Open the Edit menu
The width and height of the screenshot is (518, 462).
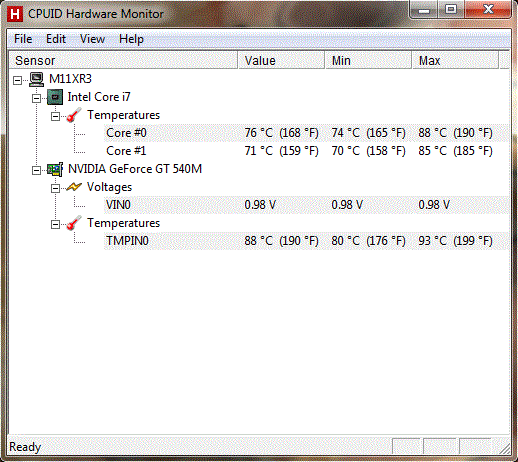coord(56,39)
